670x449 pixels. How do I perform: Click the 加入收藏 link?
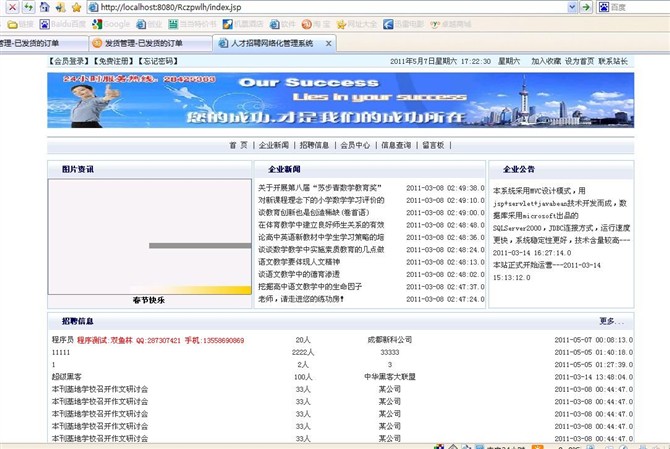(546, 61)
